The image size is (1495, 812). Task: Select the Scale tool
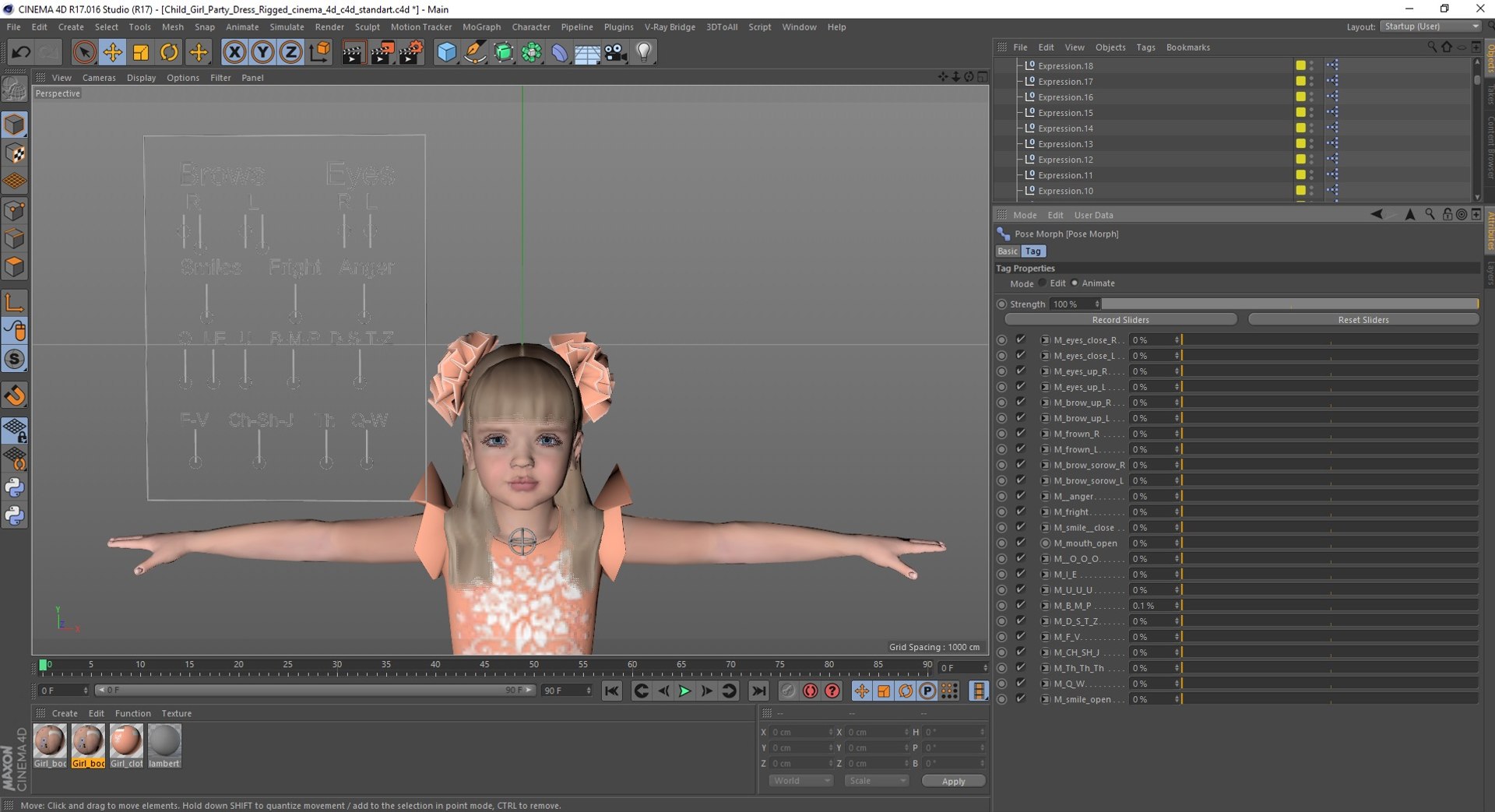click(x=141, y=52)
